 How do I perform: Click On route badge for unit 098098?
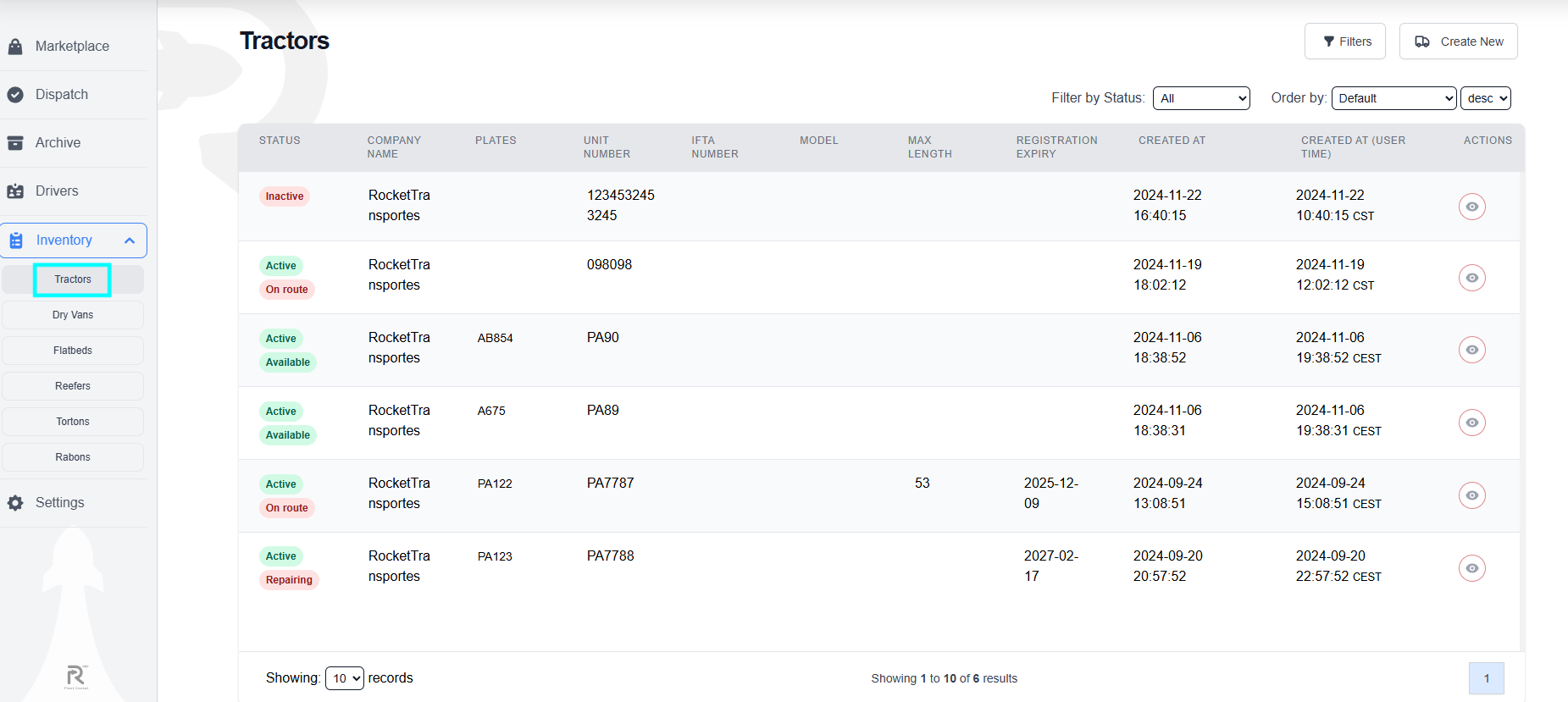(x=287, y=290)
